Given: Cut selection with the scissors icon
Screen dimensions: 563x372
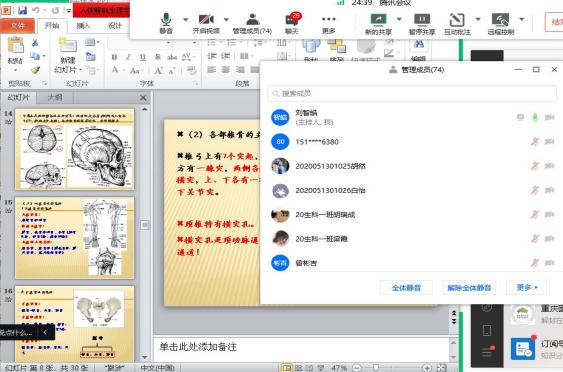Looking at the screenshot, I should click(35, 43).
